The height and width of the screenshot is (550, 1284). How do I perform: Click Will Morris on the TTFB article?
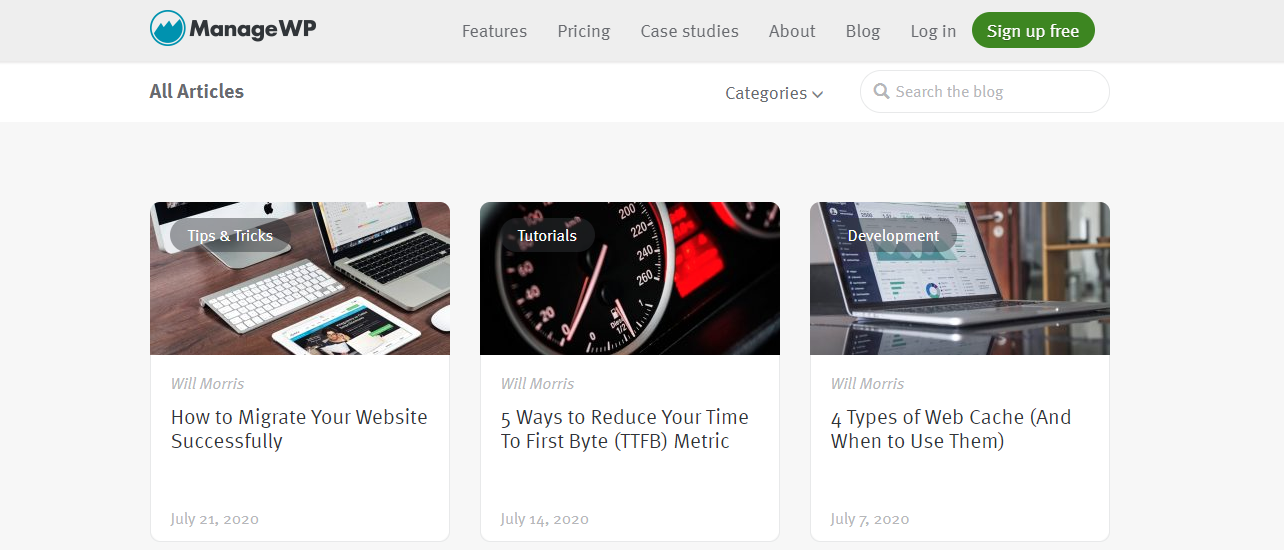pos(537,384)
